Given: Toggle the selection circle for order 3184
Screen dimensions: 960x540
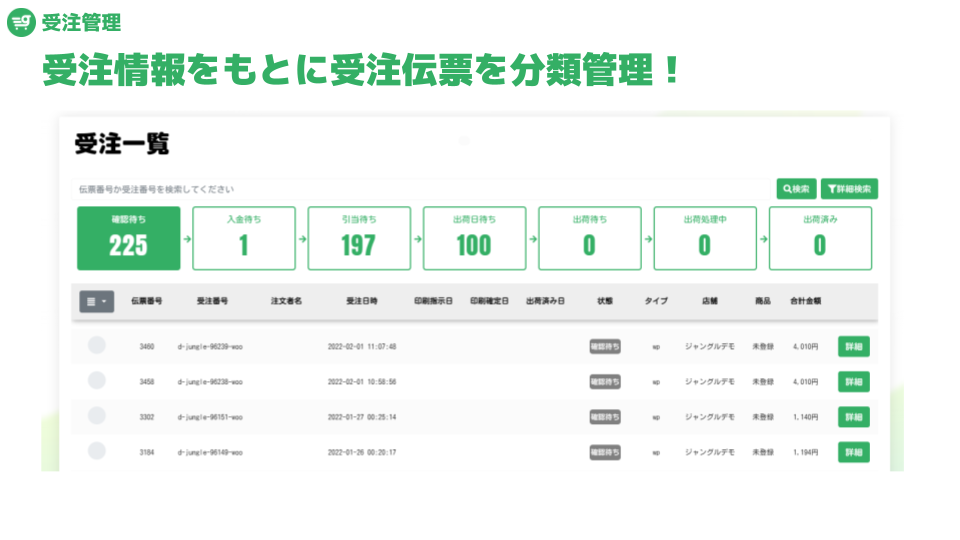Looking at the screenshot, I should point(97,451).
